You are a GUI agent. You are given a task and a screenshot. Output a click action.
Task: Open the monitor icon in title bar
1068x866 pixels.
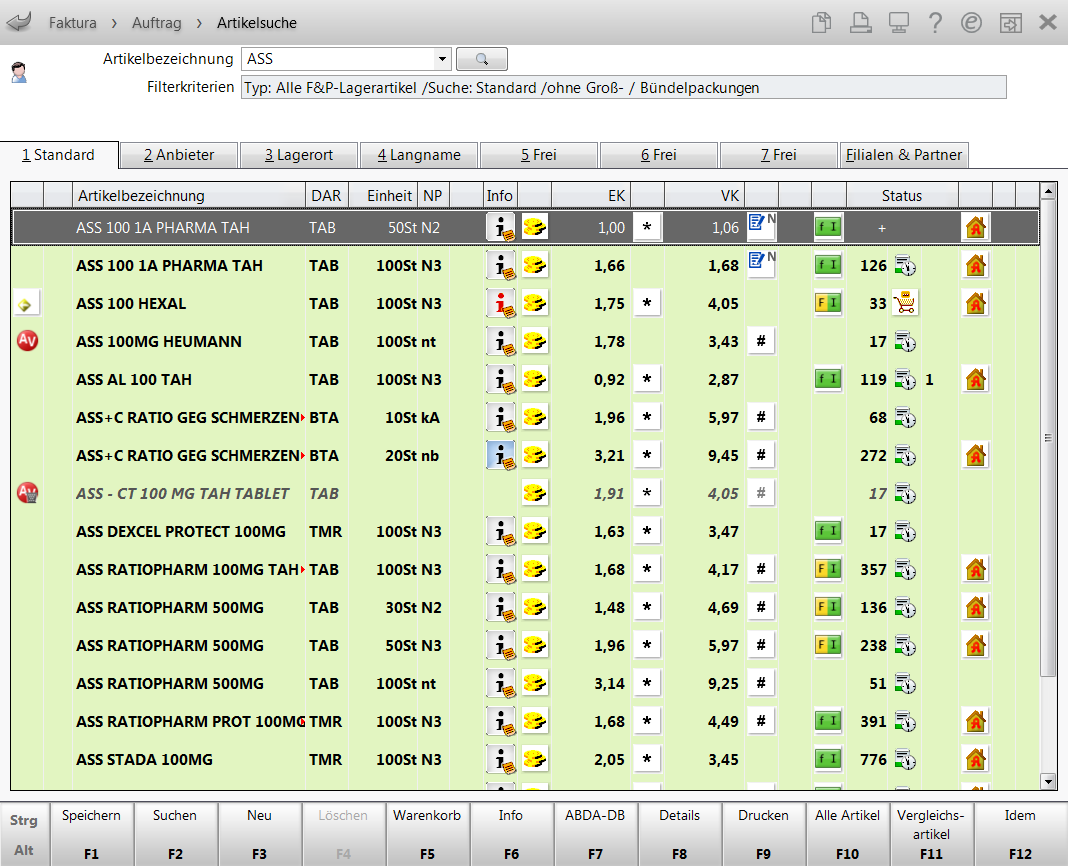click(x=898, y=22)
